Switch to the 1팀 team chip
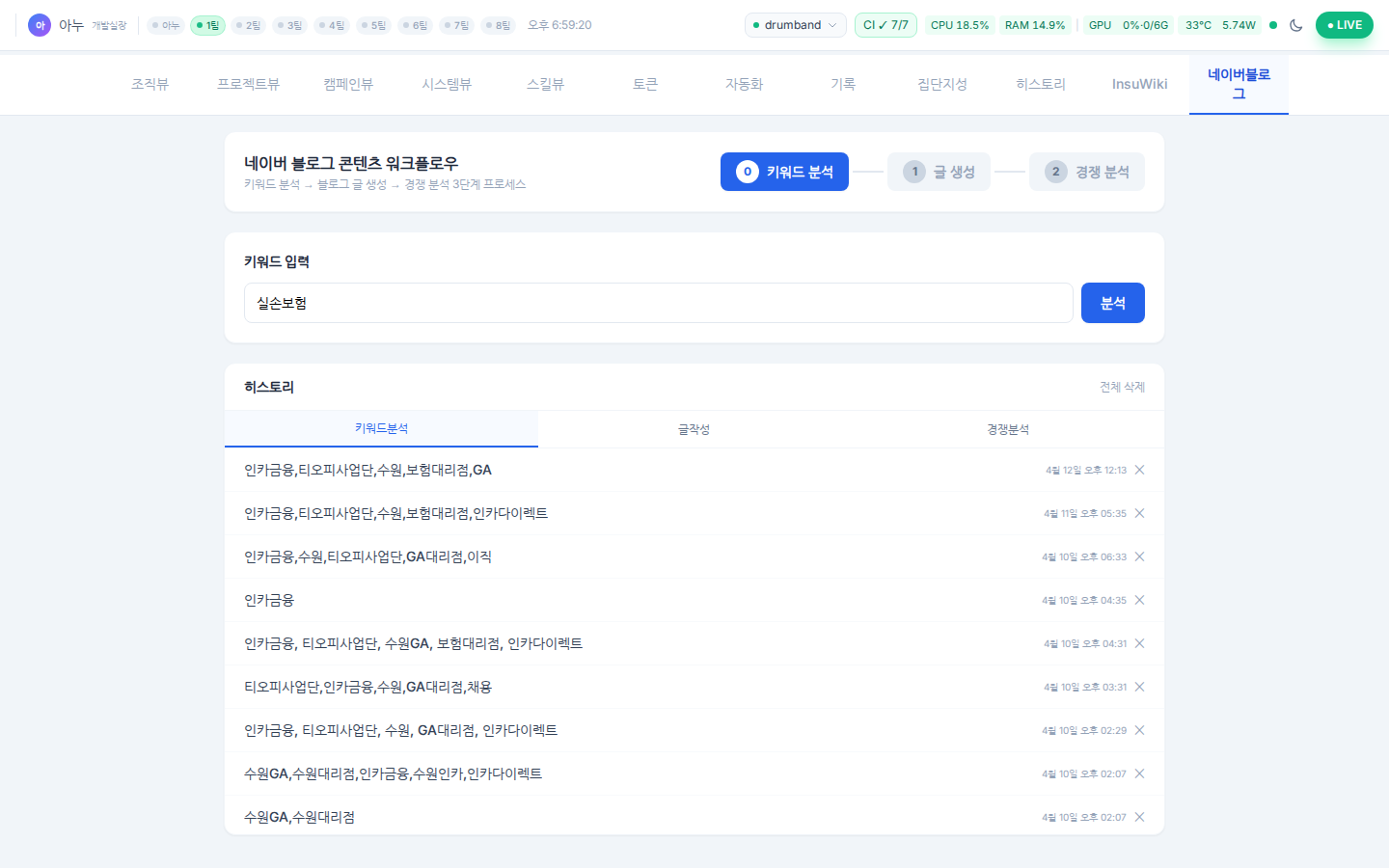1389x868 pixels. 207,25
